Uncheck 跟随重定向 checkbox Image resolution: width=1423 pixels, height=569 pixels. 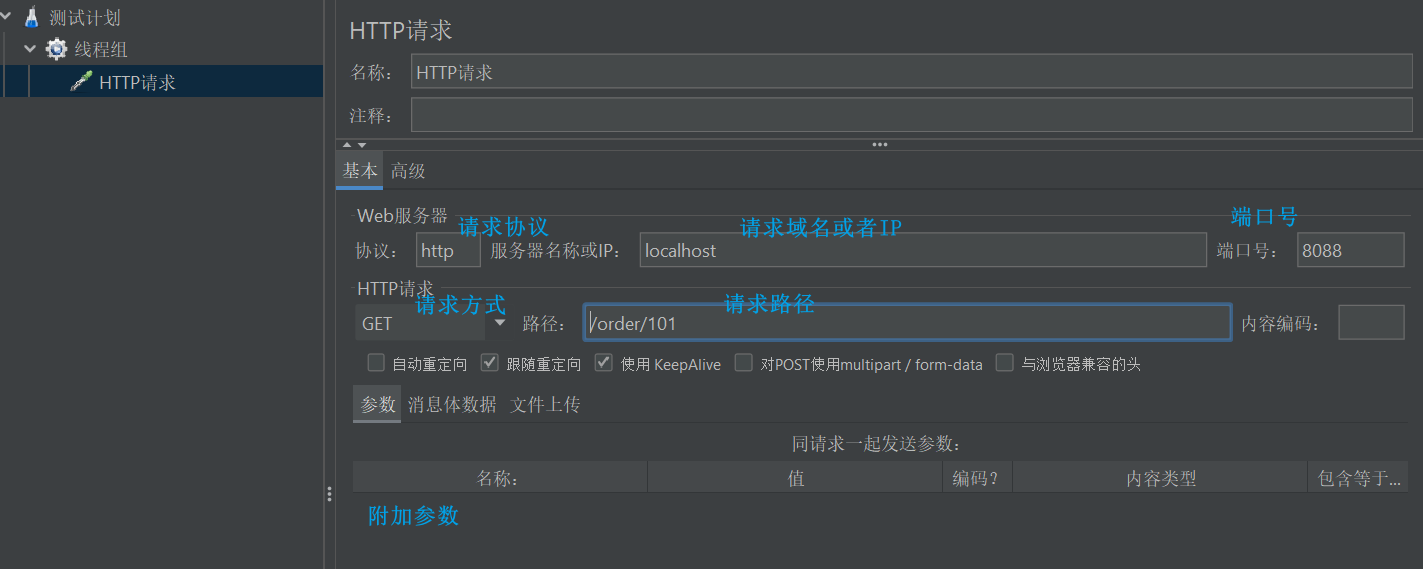click(x=490, y=362)
